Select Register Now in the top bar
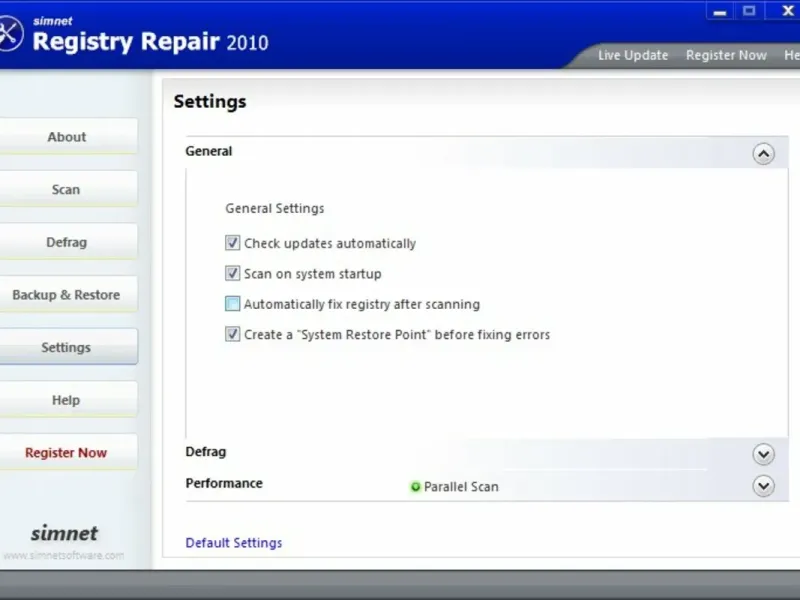This screenshot has height=600, width=800. click(726, 55)
